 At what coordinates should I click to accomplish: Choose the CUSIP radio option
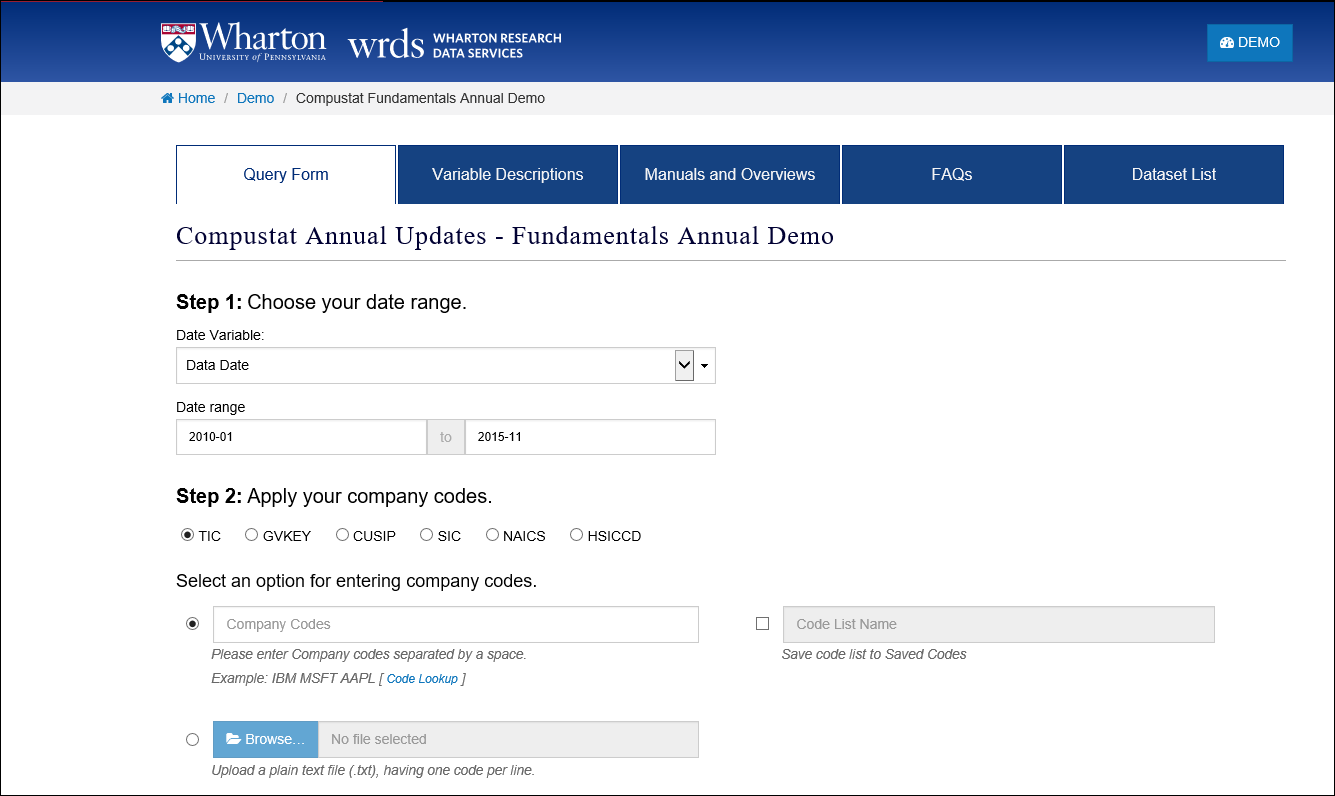click(342, 535)
